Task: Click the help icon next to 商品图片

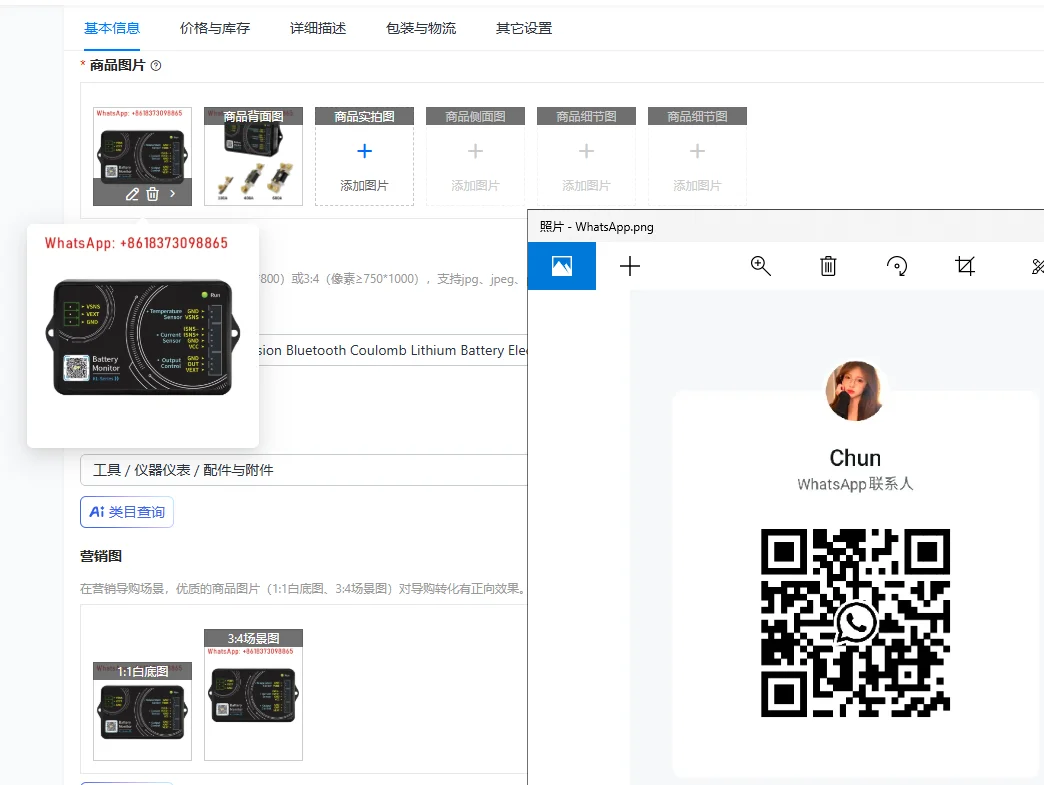Action: click(156, 66)
